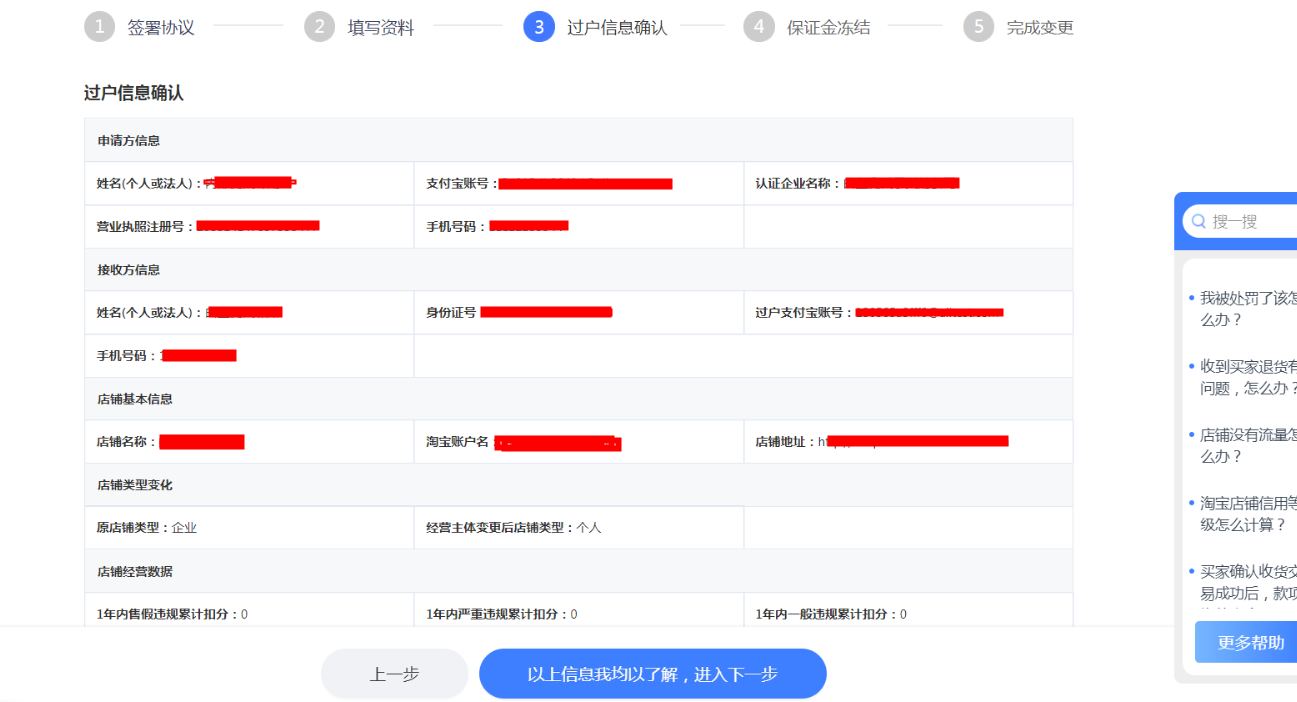The image size is (1297, 702).
Task: Go back with the 上一步 button
Action: tap(394, 674)
